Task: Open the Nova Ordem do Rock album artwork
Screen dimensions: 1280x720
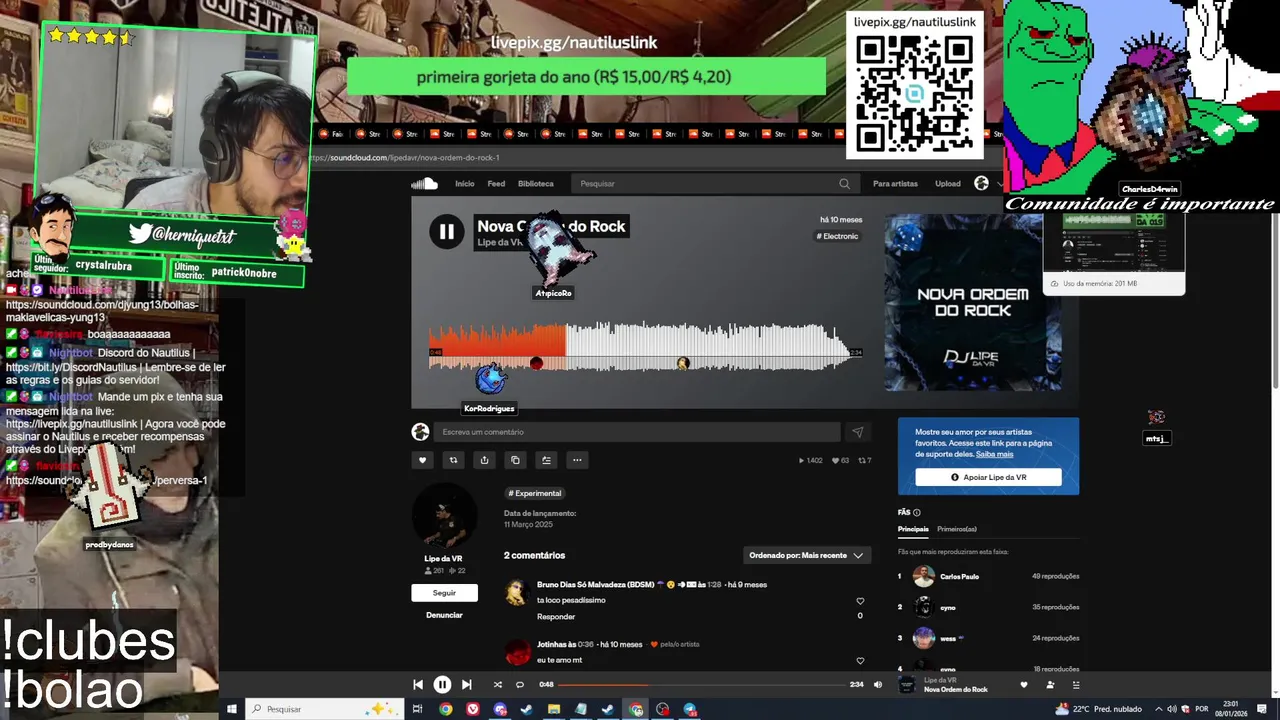Action: tap(973, 302)
